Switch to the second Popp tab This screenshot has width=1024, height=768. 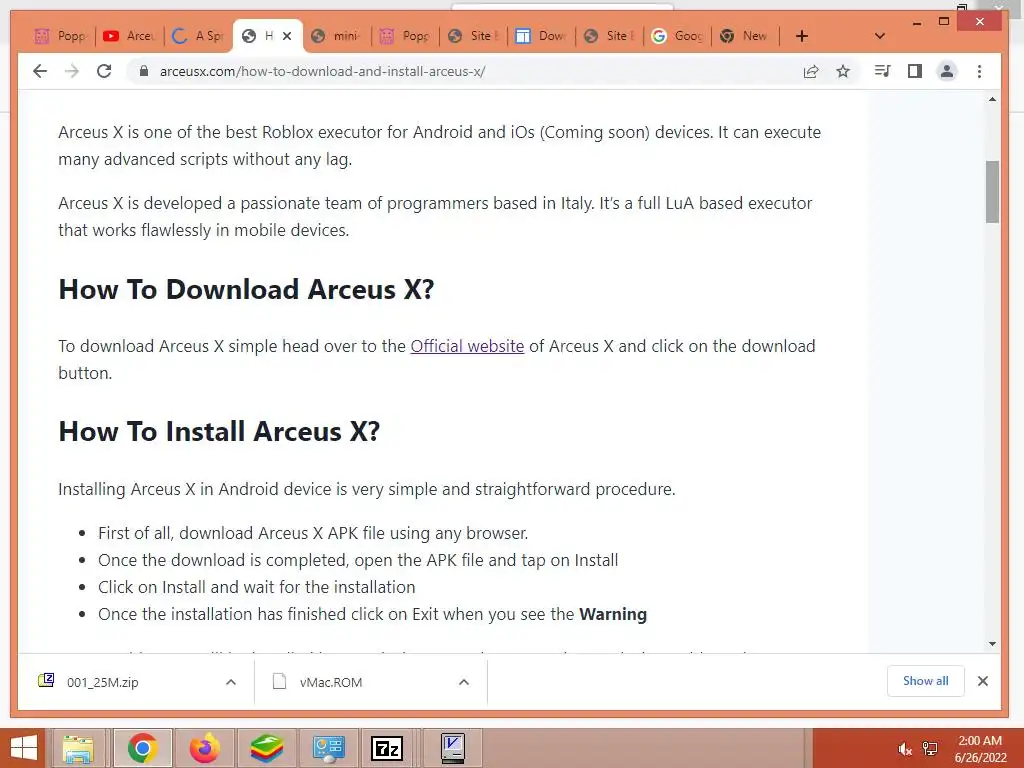point(406,36)
